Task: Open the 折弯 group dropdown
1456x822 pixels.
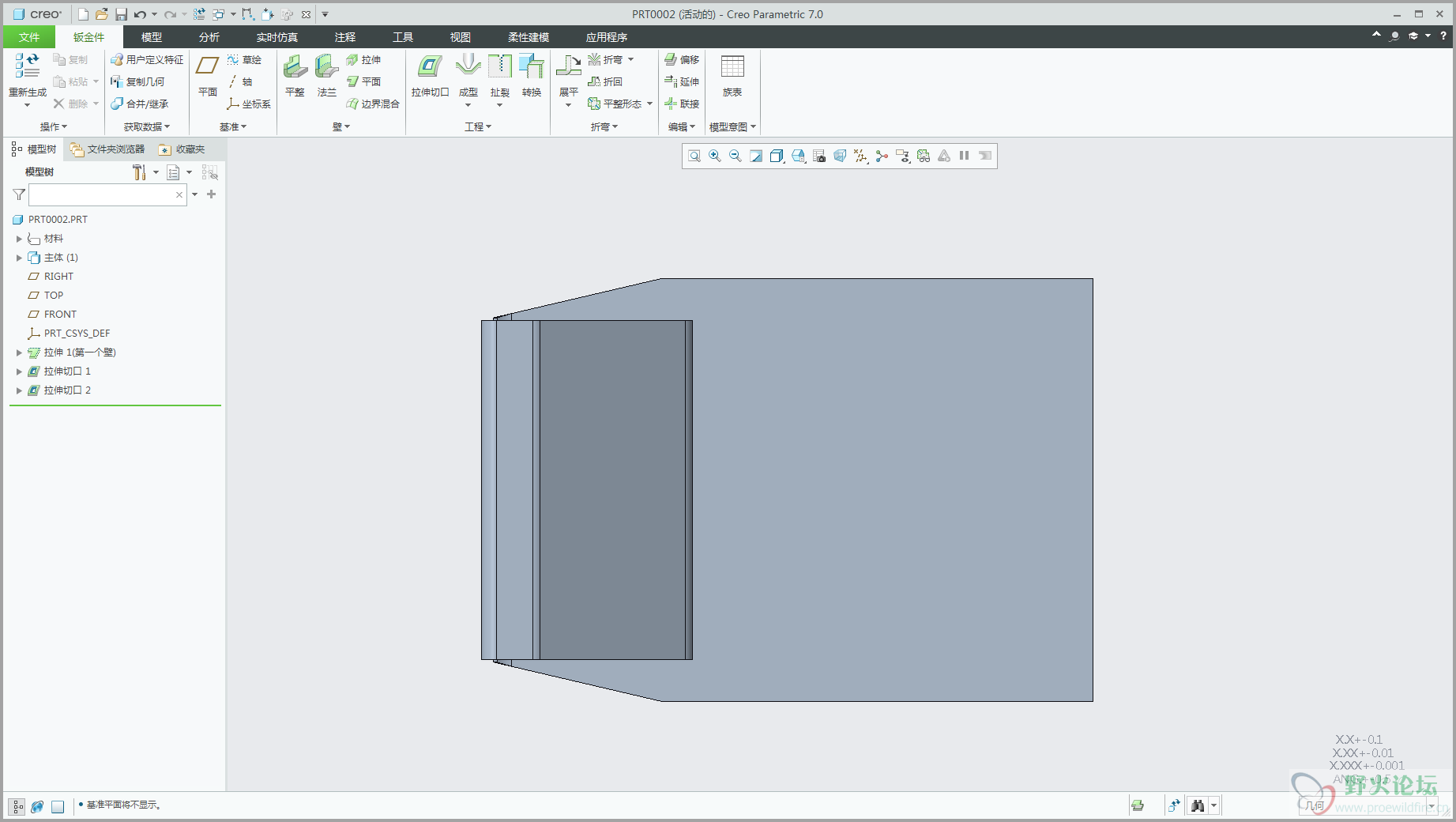Action: pyautogui.click(x=604, y=126)
